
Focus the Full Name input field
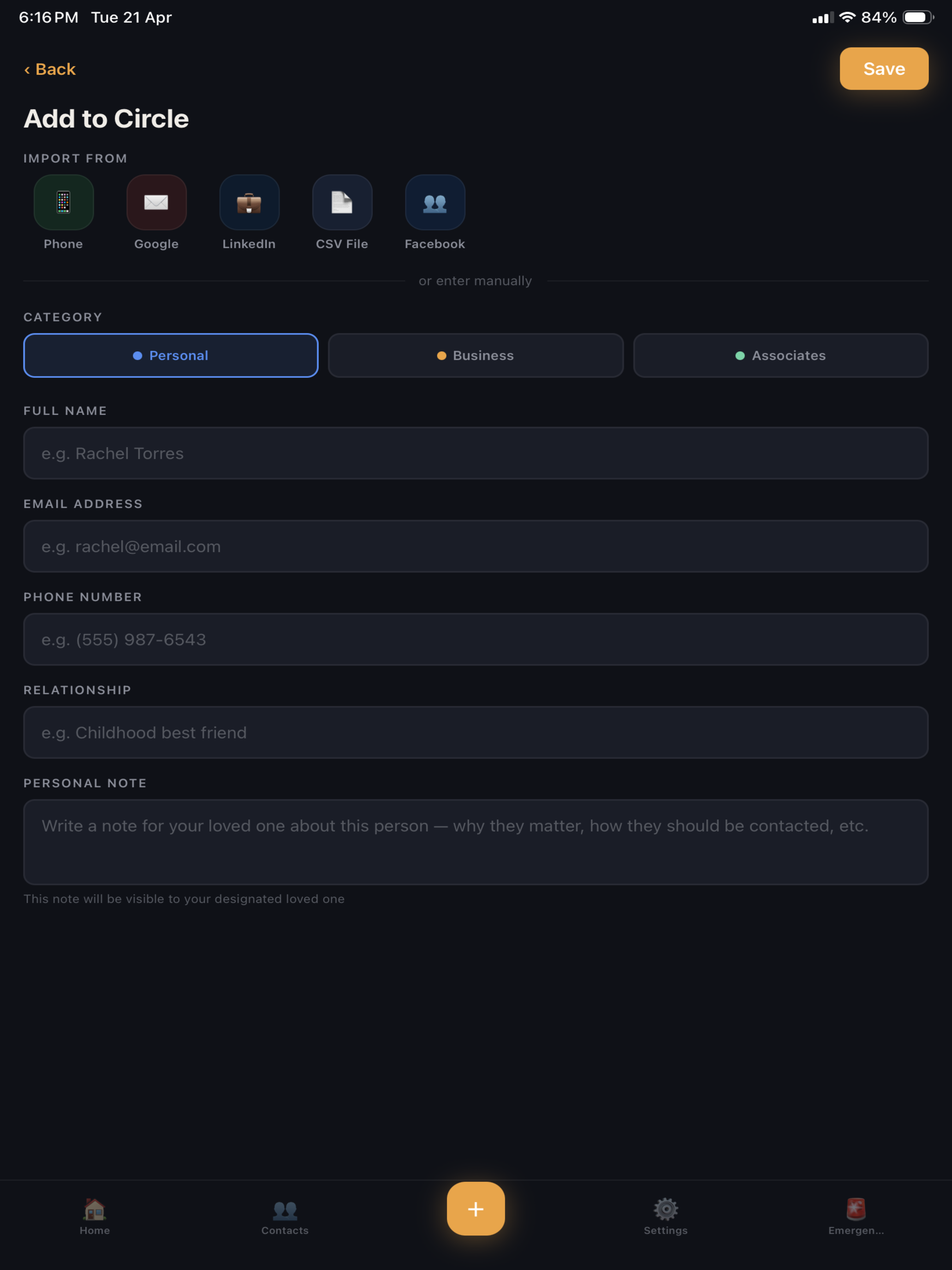tap(476, 453)
